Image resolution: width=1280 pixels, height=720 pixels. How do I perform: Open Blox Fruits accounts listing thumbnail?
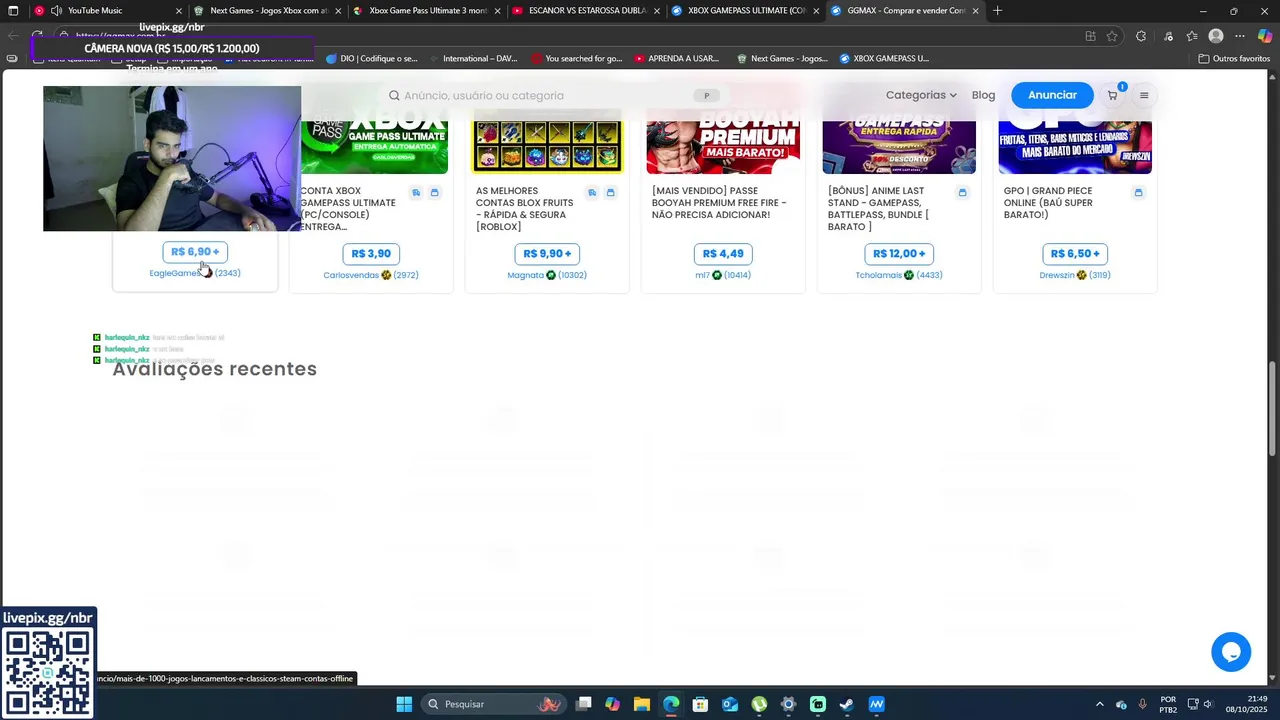point(547,147)
